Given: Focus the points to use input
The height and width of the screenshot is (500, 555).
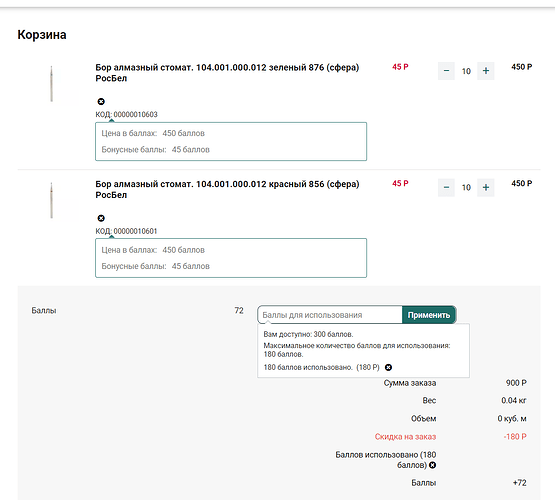Looking at the screenshot, I should click(330, 315).
